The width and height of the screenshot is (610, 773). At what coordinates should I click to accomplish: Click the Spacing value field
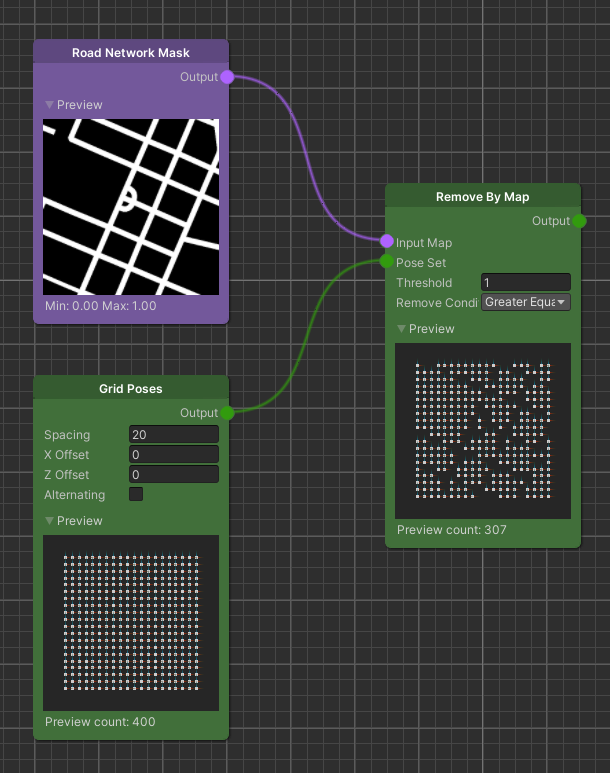pyautogui.click(x=173, y=434)
